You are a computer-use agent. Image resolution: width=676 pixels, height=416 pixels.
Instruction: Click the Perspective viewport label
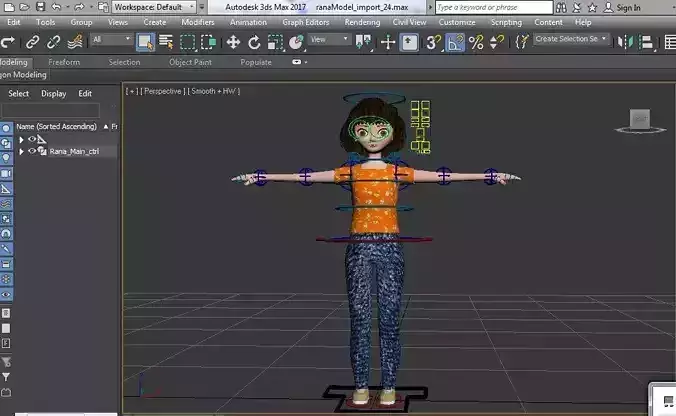coord(163,91)
